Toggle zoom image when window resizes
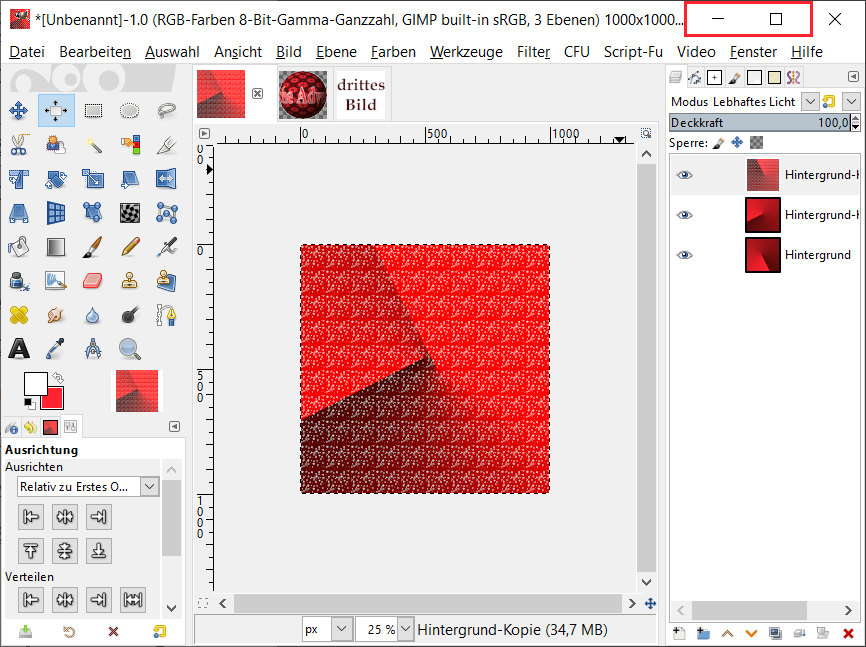Image resolution: width=866 pixels, height=647 pixels. (646, 133)
